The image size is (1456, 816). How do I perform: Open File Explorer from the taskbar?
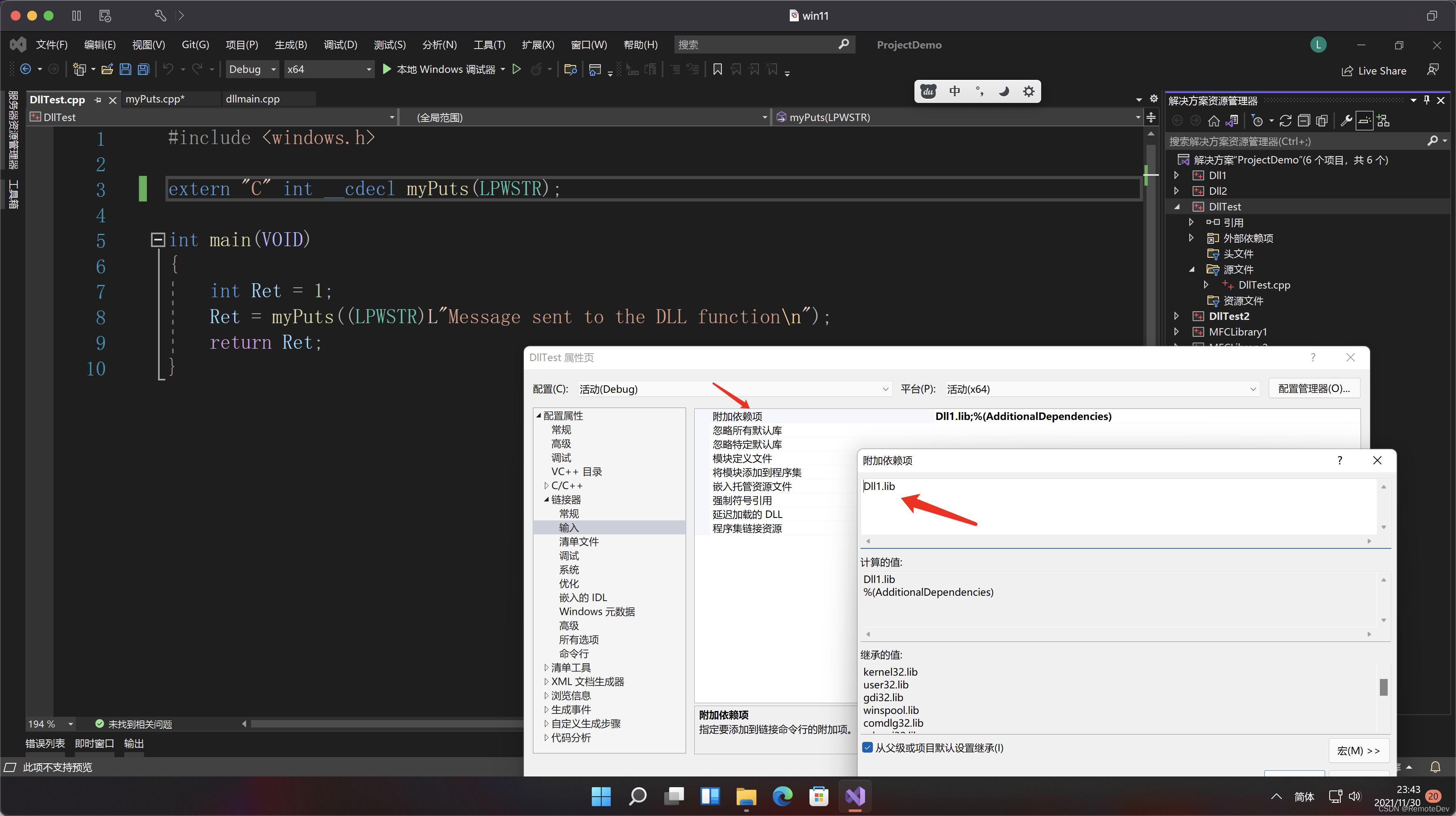tap(746, 796)
